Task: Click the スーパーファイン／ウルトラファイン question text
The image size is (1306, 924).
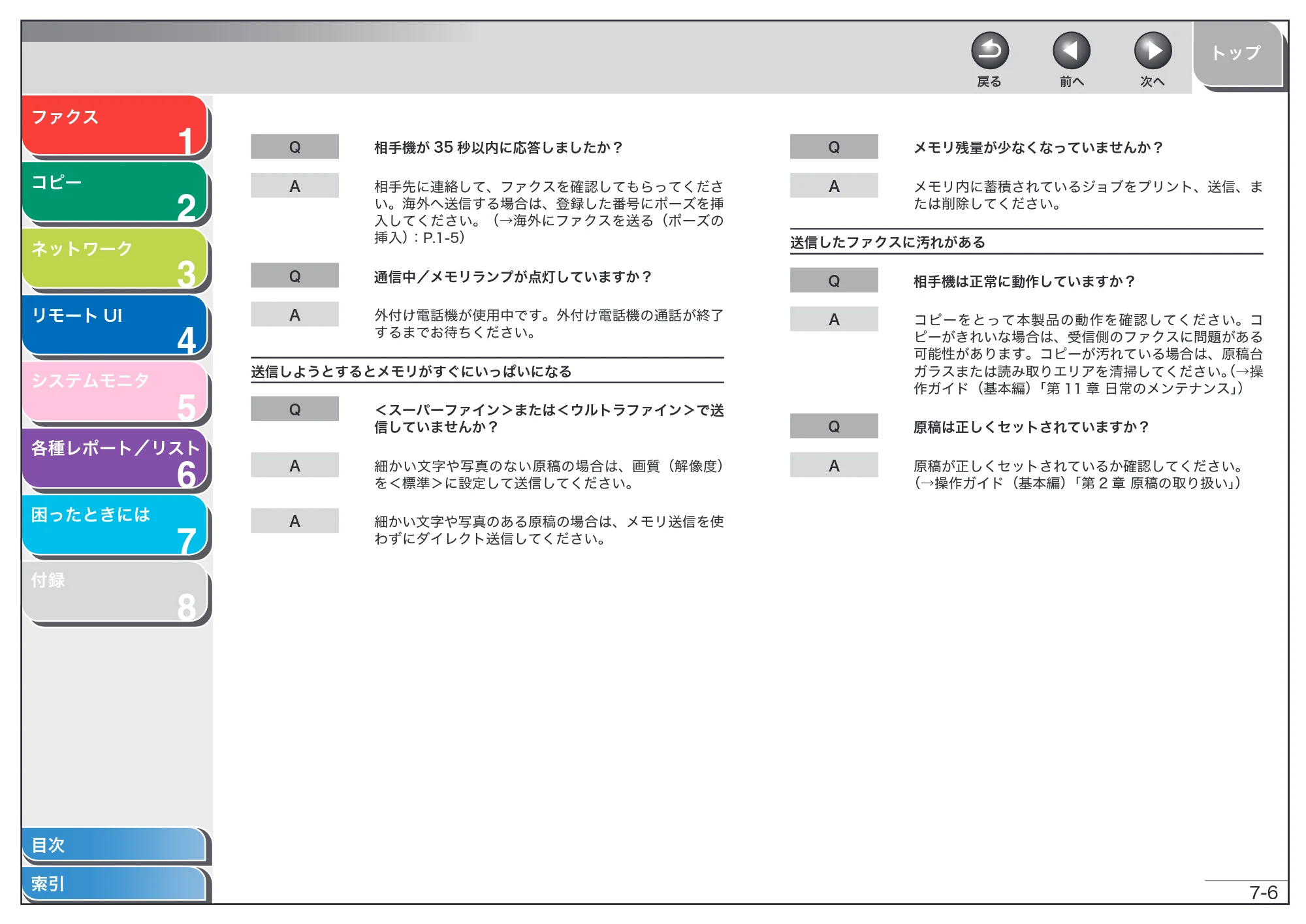Action: coord(549,419)
